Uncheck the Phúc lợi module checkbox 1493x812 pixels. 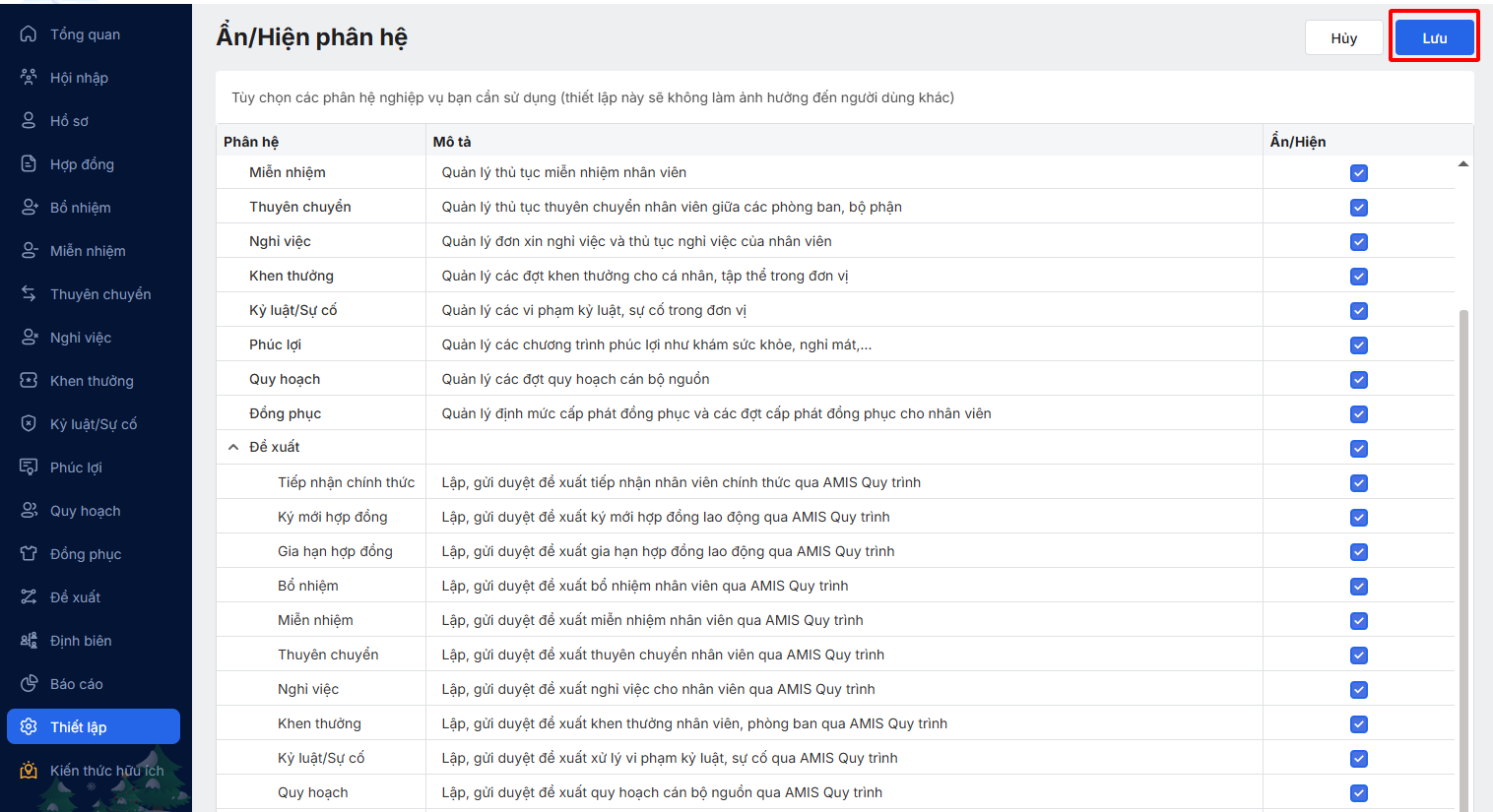[x=1359, y=345]
